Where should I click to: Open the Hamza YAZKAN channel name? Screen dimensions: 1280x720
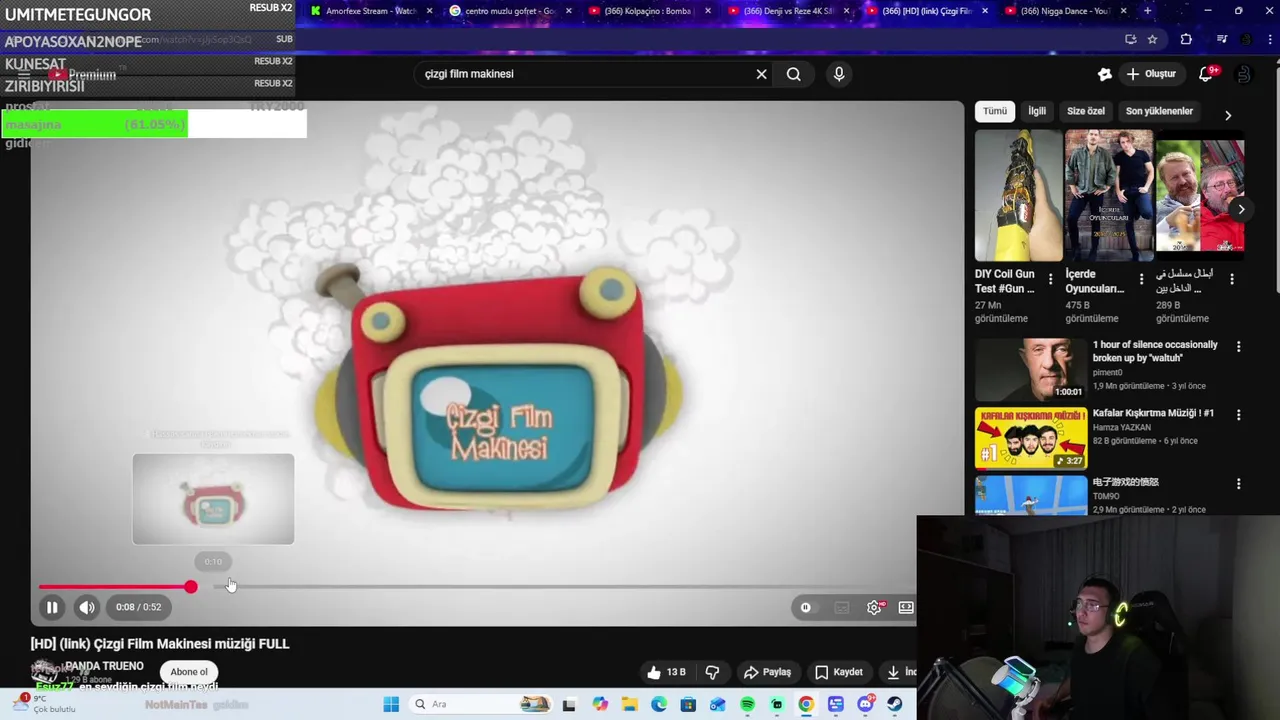coord(1122,427)
